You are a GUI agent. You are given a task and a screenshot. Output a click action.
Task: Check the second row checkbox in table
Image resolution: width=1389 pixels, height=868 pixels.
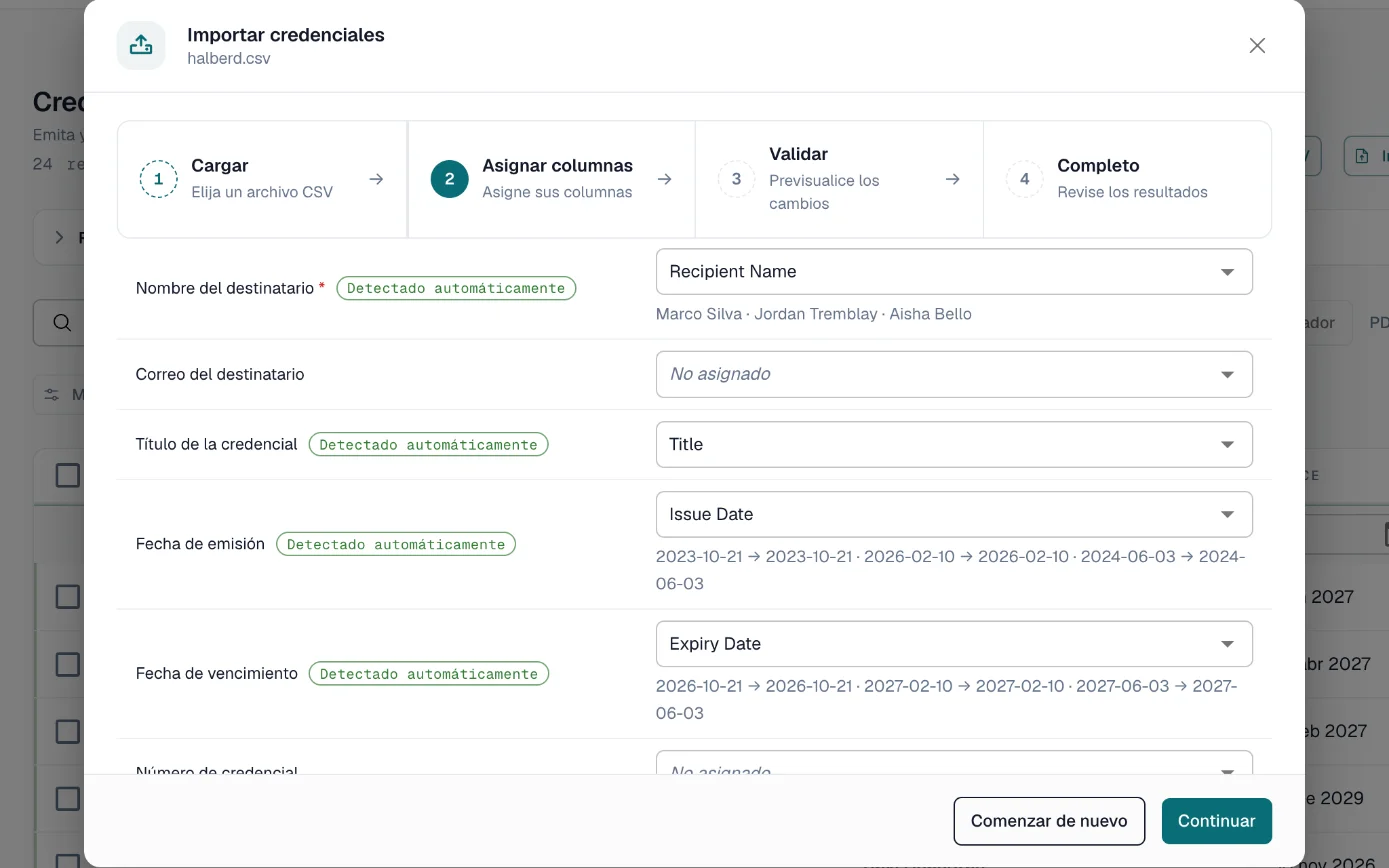(67, 664)
